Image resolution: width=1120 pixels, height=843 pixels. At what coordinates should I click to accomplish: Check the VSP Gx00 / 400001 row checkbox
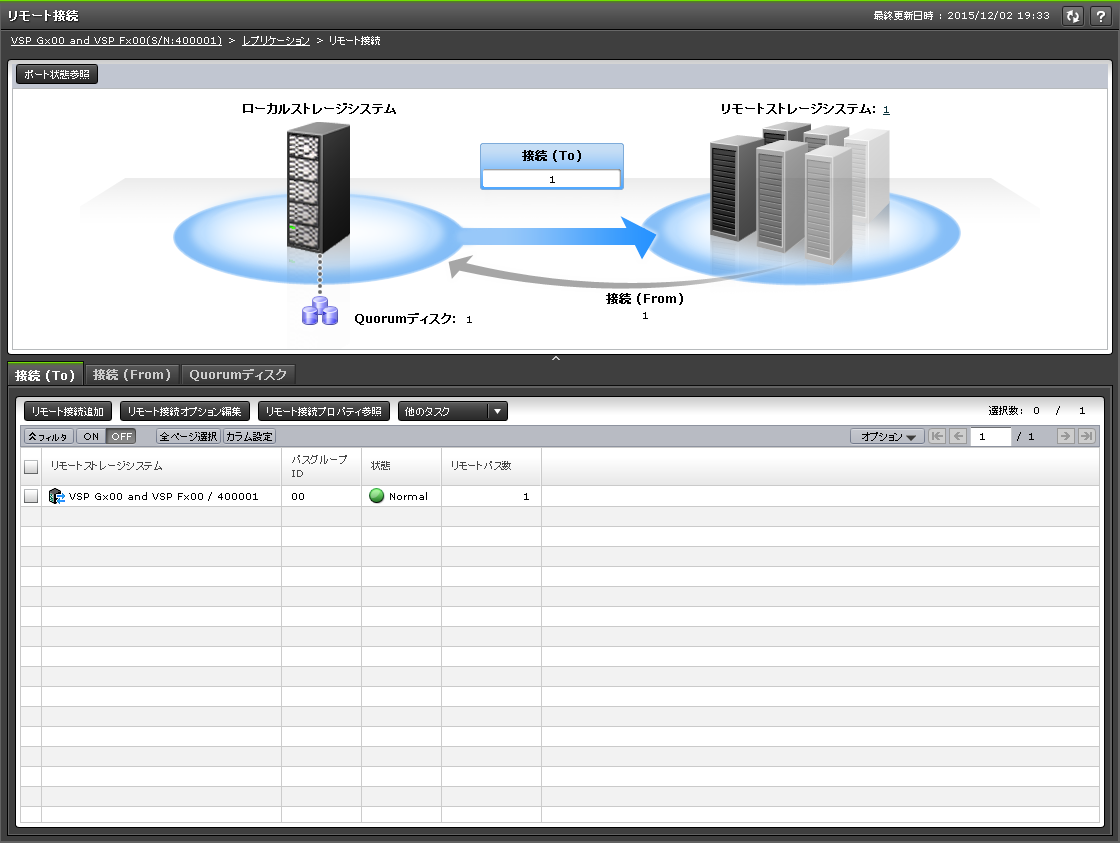point(31,496)
